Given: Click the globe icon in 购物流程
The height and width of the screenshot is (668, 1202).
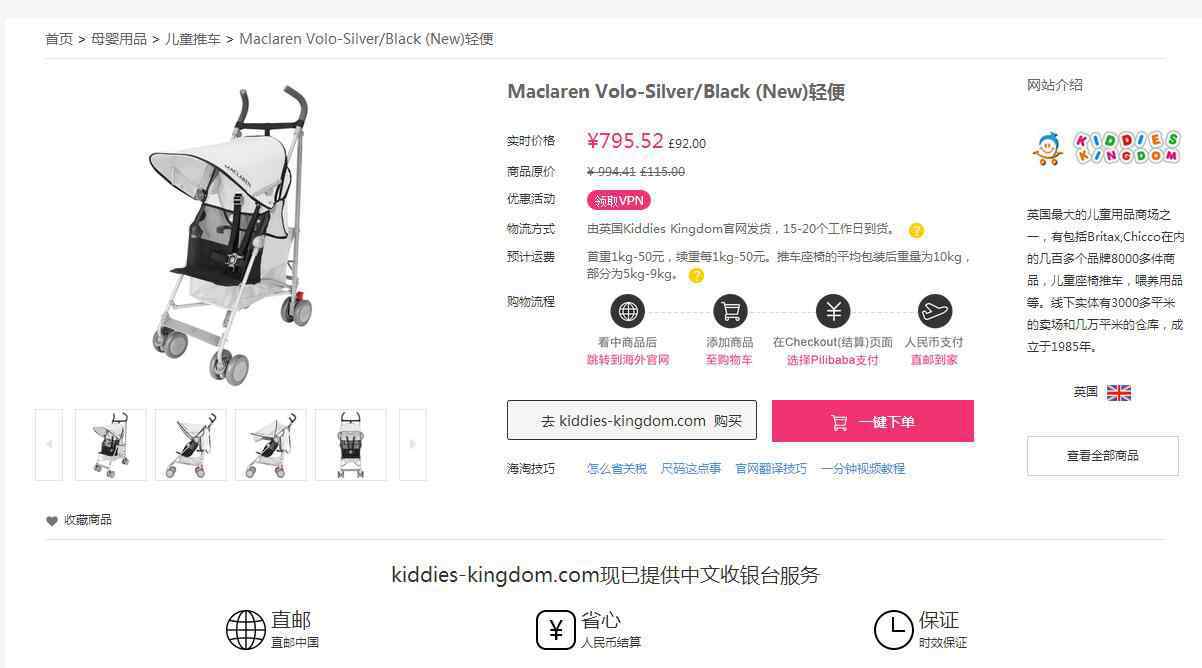Looking at the screenshot, I should coord(627,312).
